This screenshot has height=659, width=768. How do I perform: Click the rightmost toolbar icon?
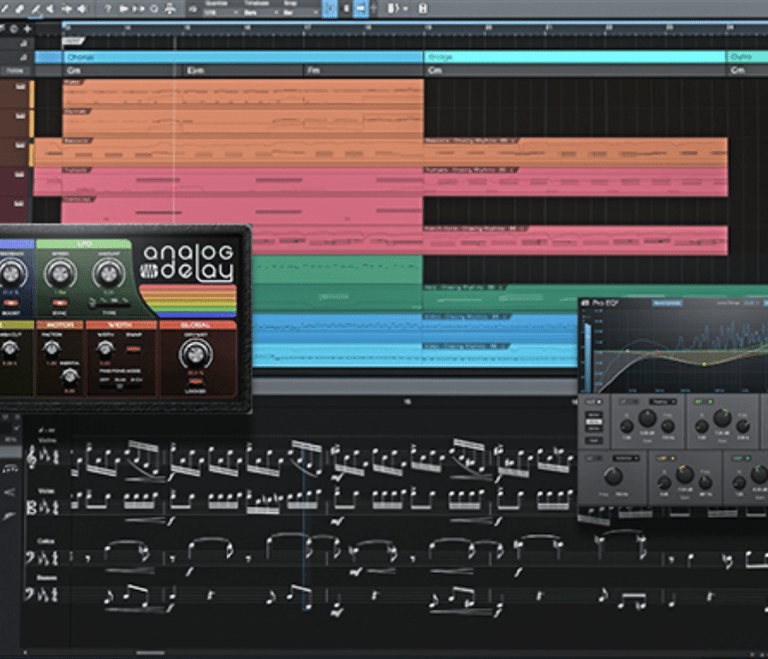pyautogui.click(x=423, y=8)
